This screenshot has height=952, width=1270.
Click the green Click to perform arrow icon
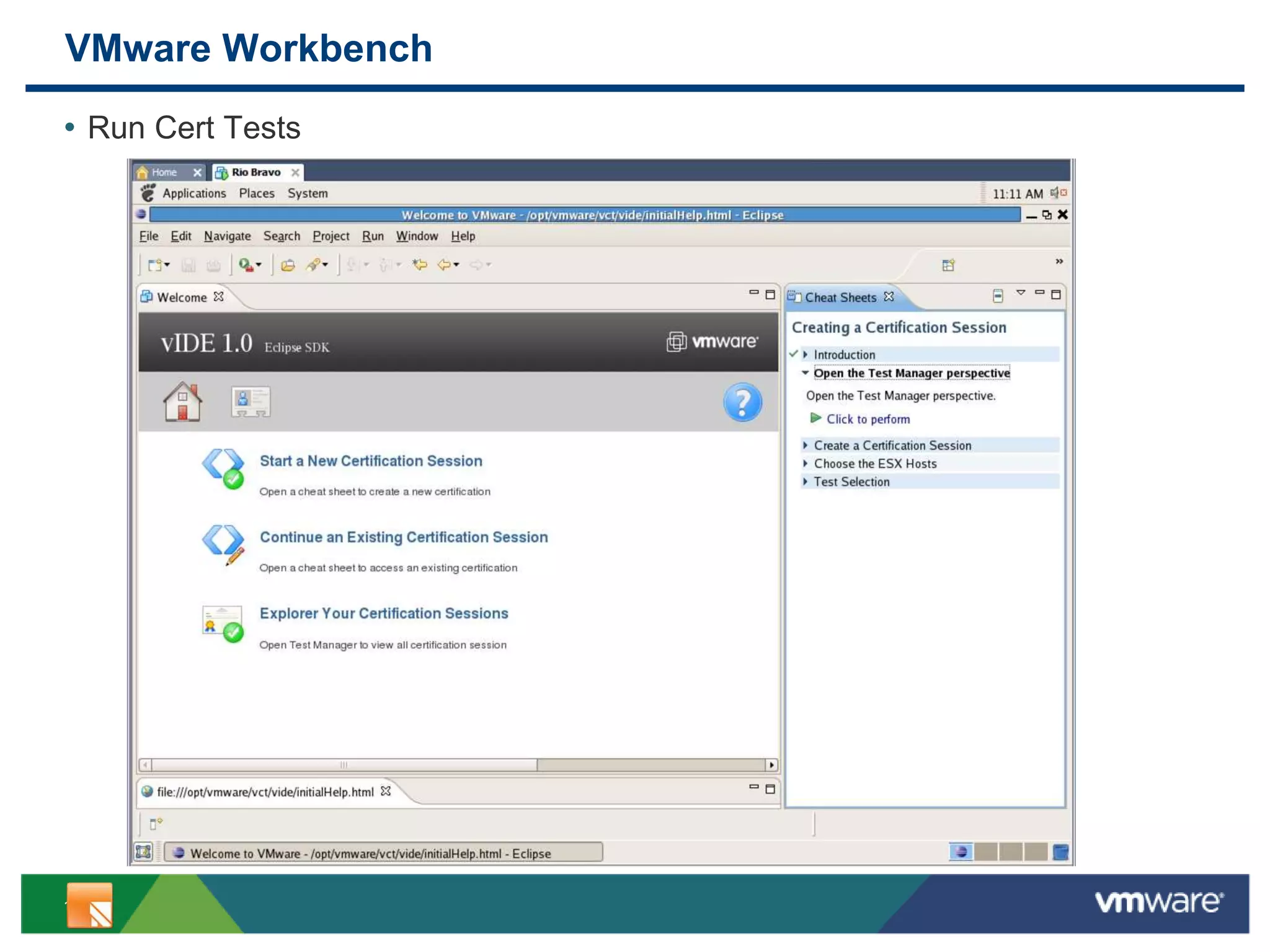point(815,418)
